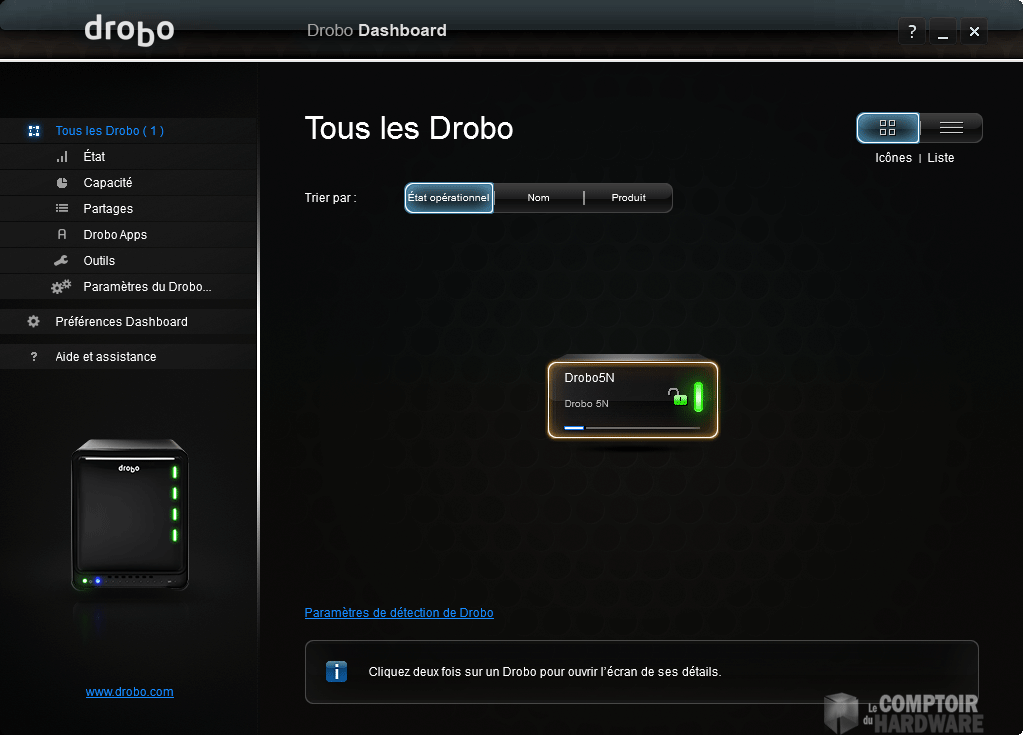This screenshot has width=1023, height=735.
Task: Switch to Liste view
Action: [x=951, y=128]
